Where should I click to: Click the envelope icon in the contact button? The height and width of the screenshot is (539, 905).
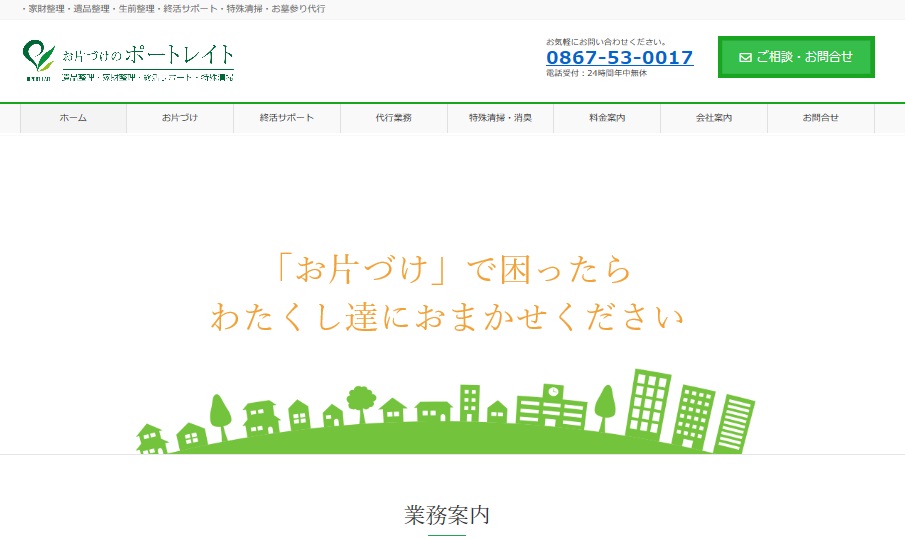(x=745, y=58)
